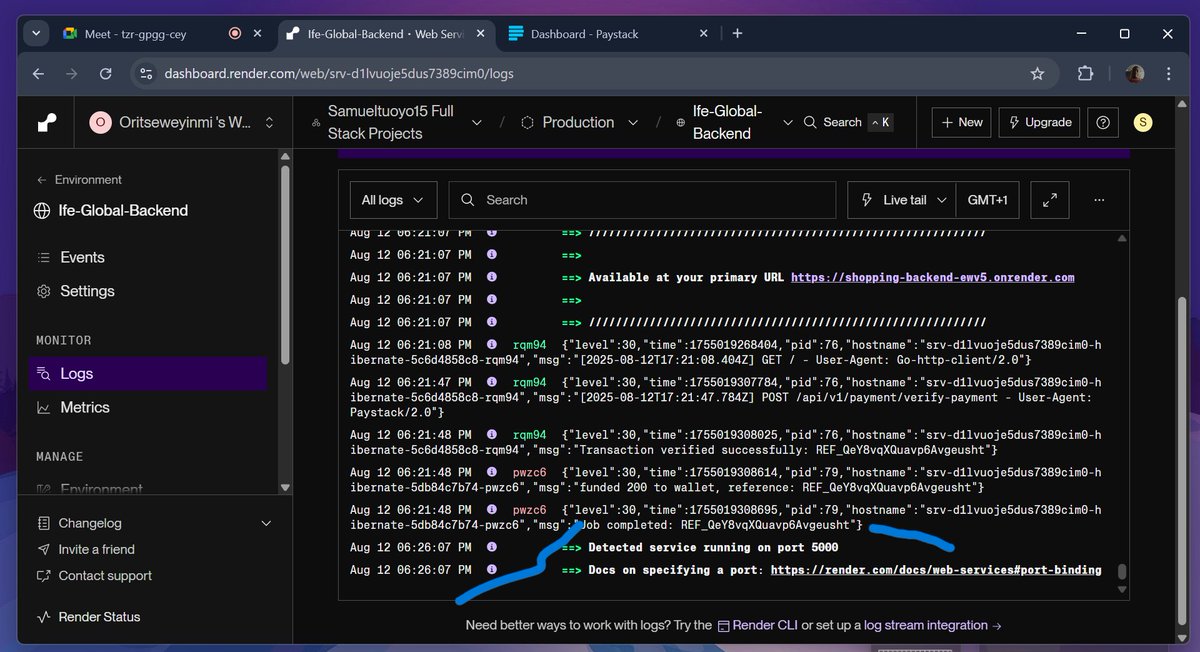This screenshot has height=652, width=1200.
Task: Open tab search dropdown arrow
Action: [36, 33]
